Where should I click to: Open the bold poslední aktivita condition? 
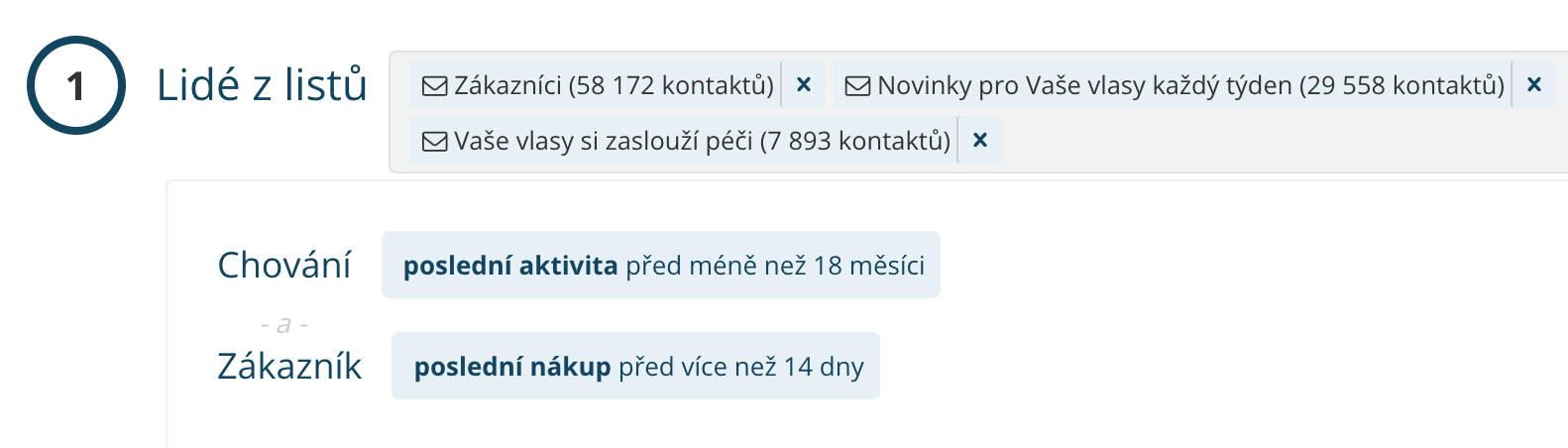[x=510, y=266]
